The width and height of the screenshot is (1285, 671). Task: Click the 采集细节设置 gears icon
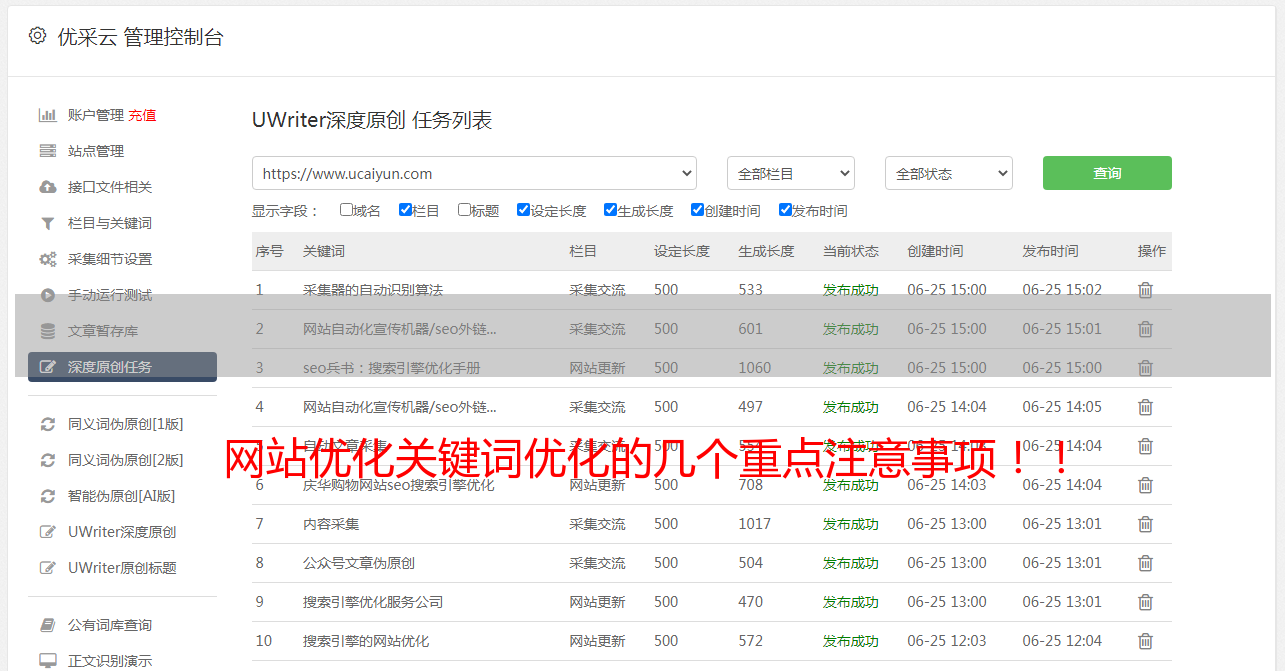coord(47,259)
